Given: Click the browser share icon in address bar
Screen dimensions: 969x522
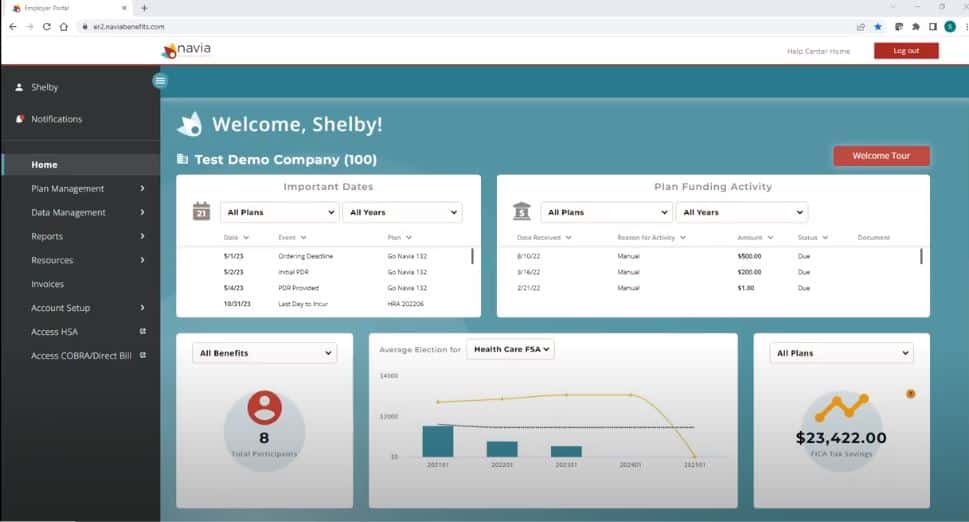Looking at the screenshot, I should 860,27.
